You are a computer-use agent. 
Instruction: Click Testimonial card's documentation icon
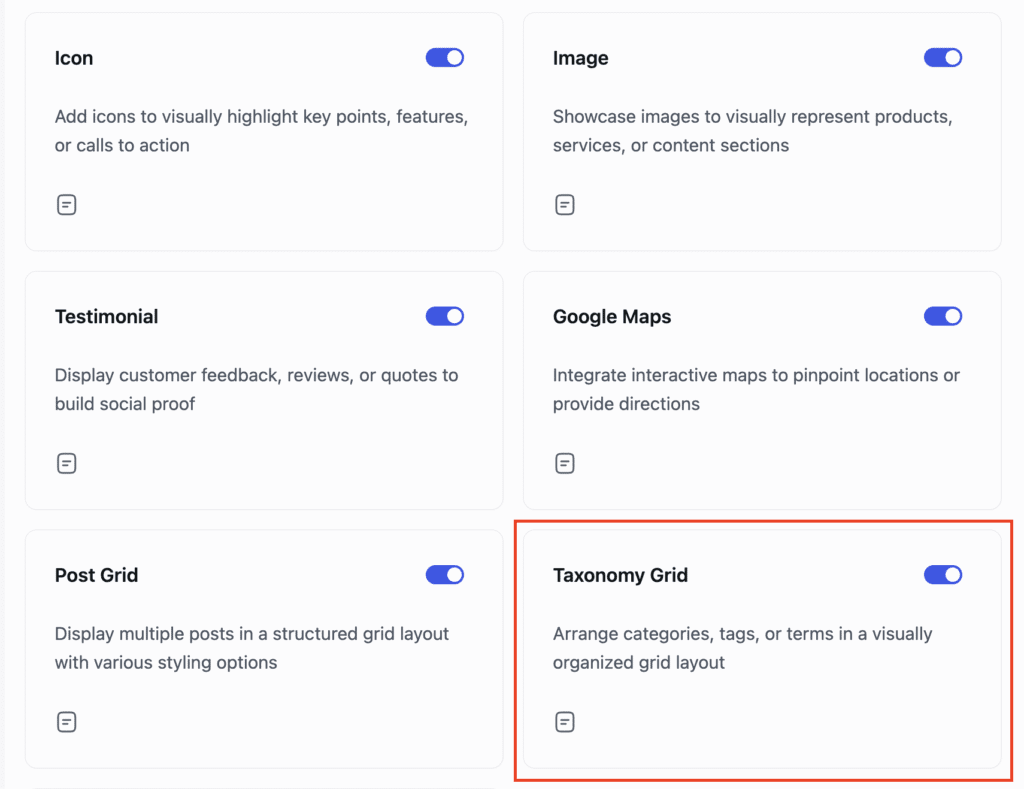pyautogui.click(x=67, y=463)
